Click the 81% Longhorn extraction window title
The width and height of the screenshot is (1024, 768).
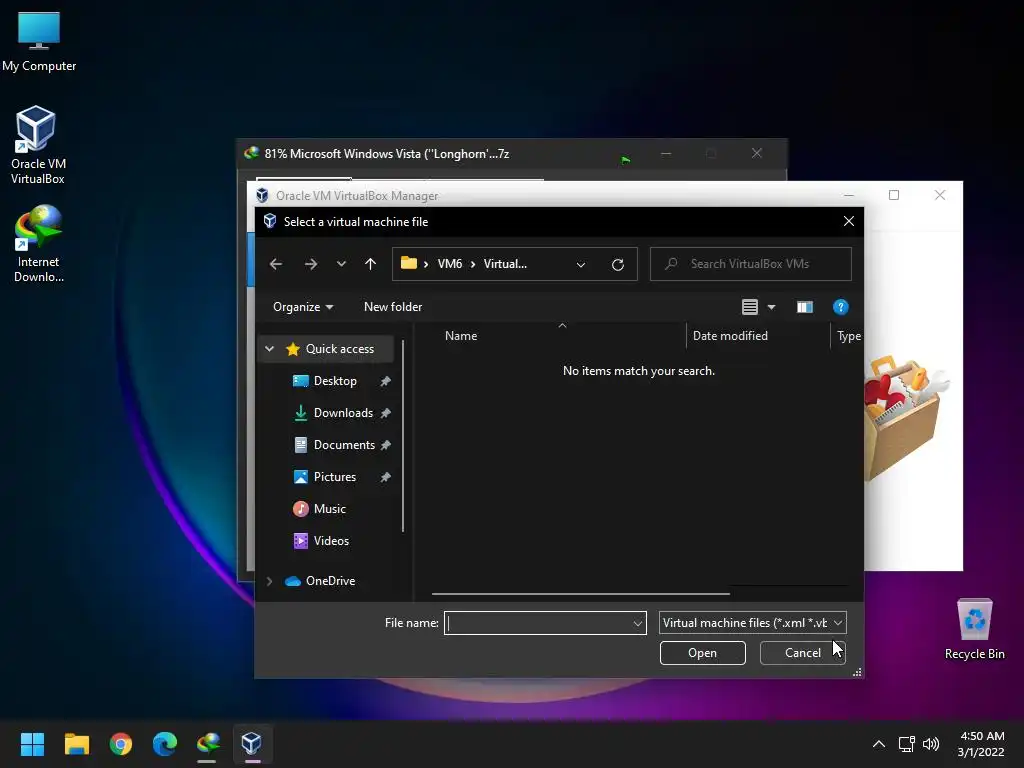coord(387,154)
